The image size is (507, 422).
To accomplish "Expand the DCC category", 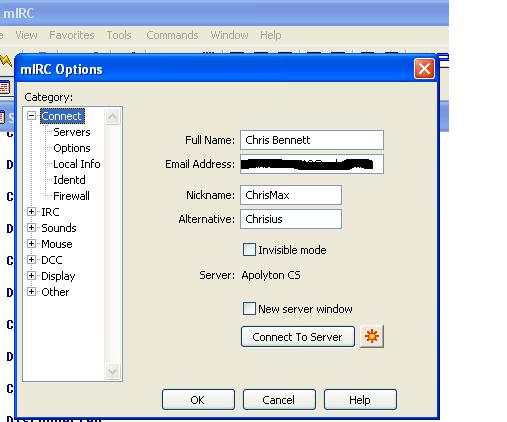I will pyautogui.click(x=31, y=260).
